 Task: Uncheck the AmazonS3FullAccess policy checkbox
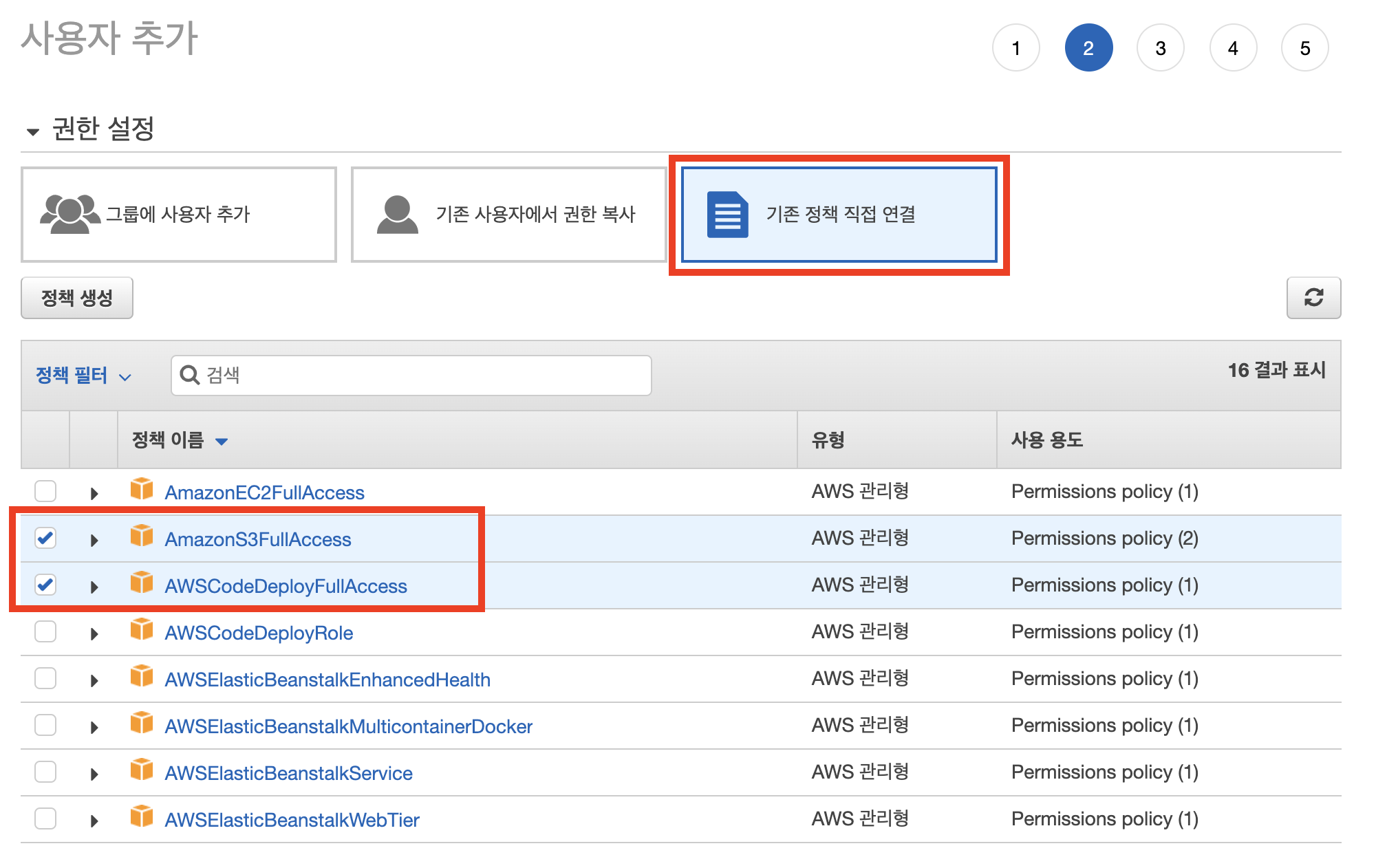tap(45, 538)
